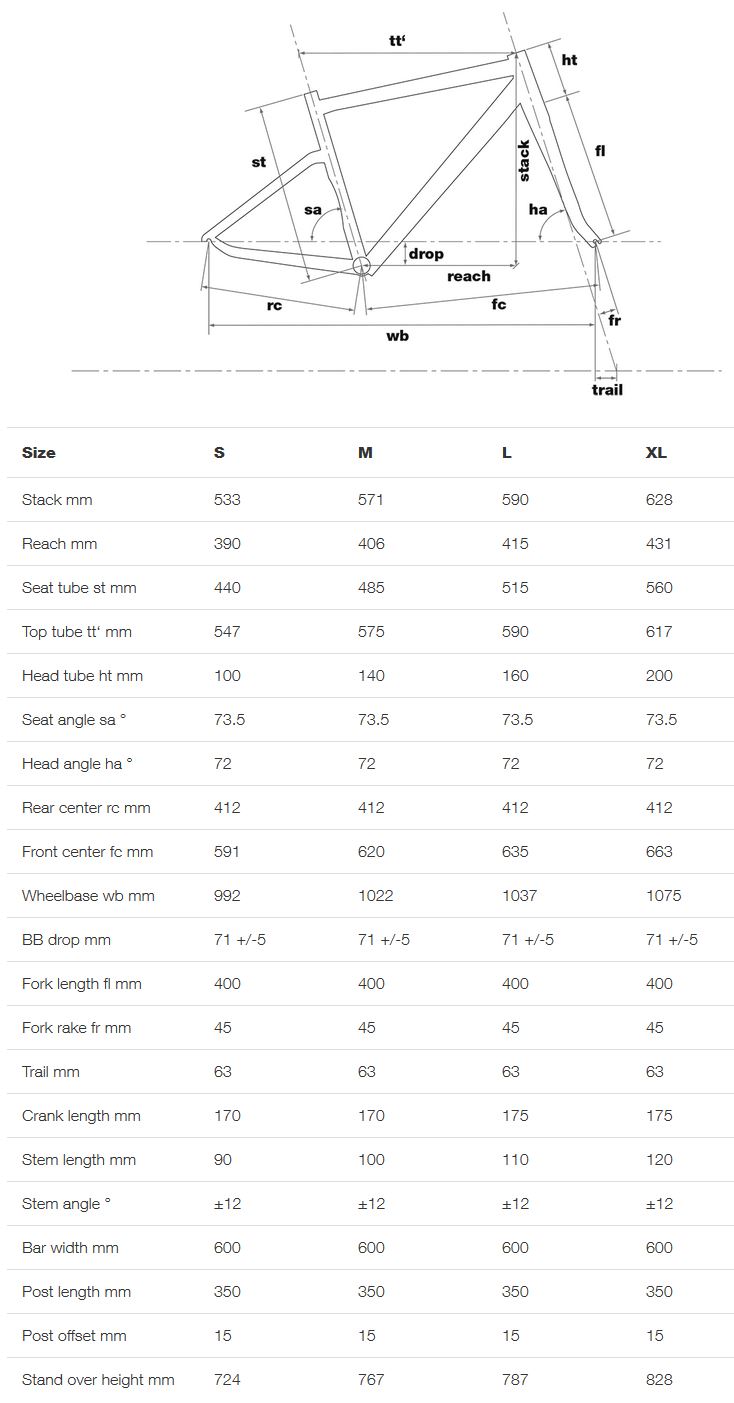Click the 'reach' label in the diagram
Viewport: 734px width, 1403px height.
click(x=468, y=276)
